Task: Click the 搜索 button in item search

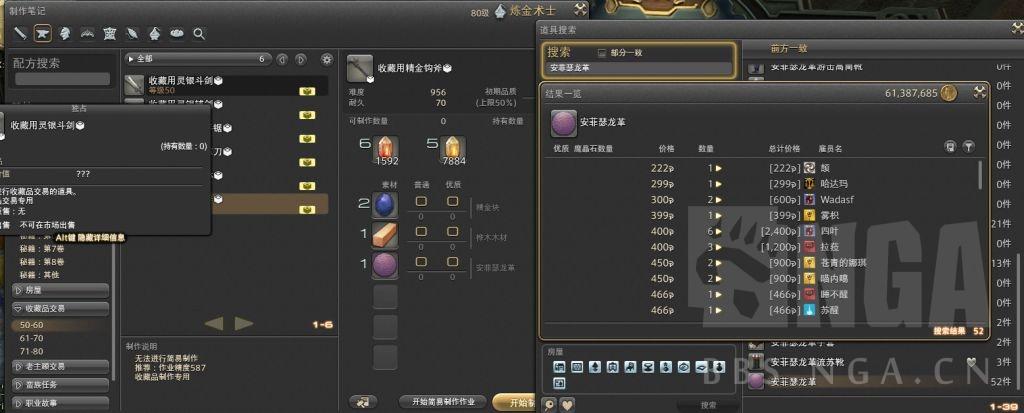Action: click(709, 405)
